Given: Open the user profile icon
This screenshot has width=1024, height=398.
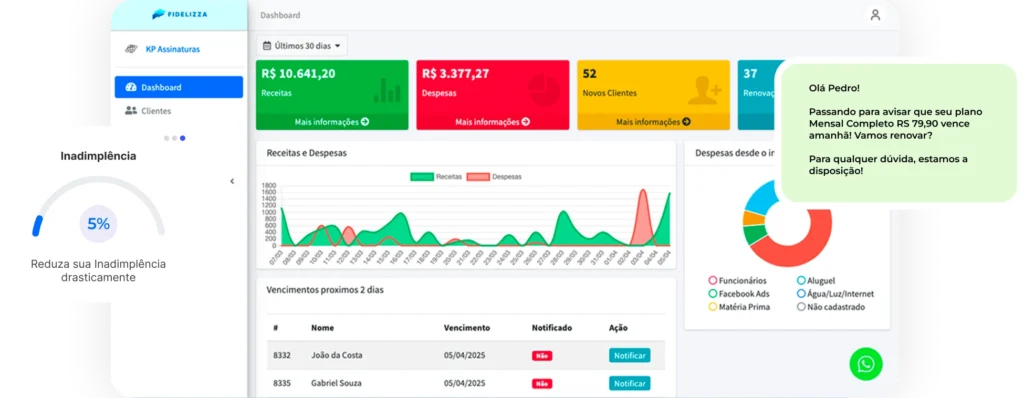Looking at the screenshot, I should pyautogui.click(x=875, y=15).
